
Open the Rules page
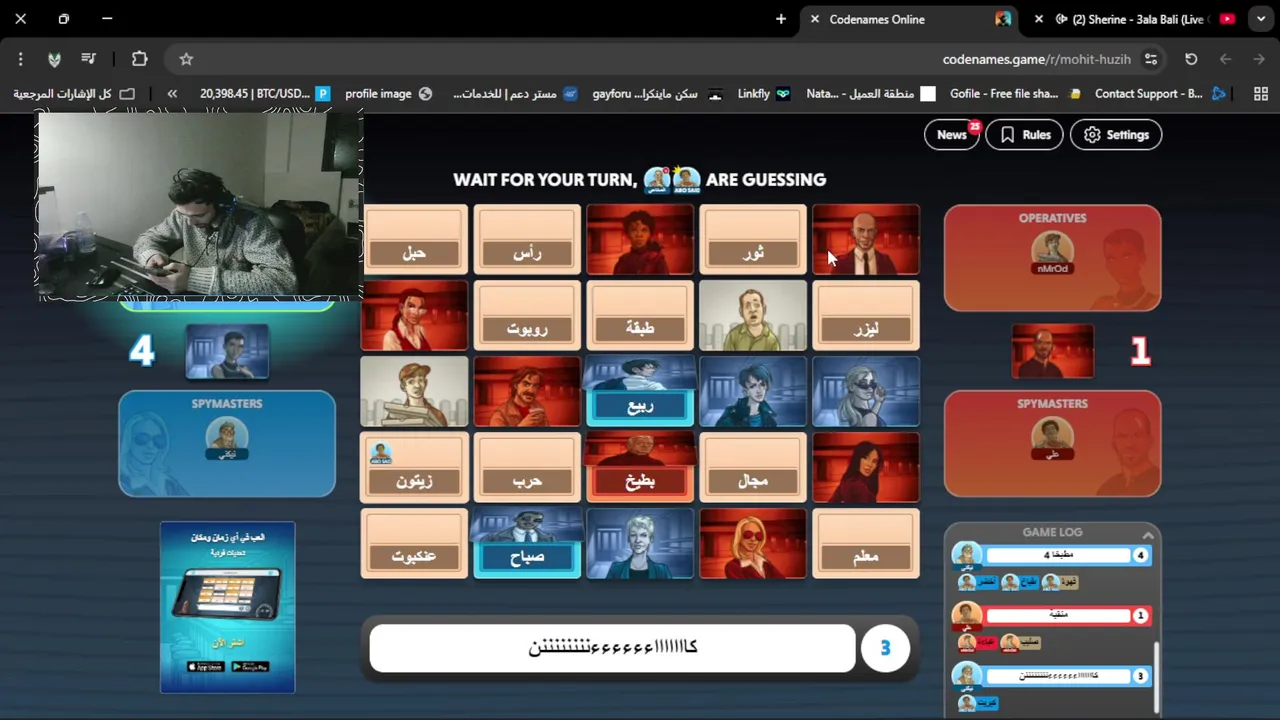click(x=1024, y=135)
